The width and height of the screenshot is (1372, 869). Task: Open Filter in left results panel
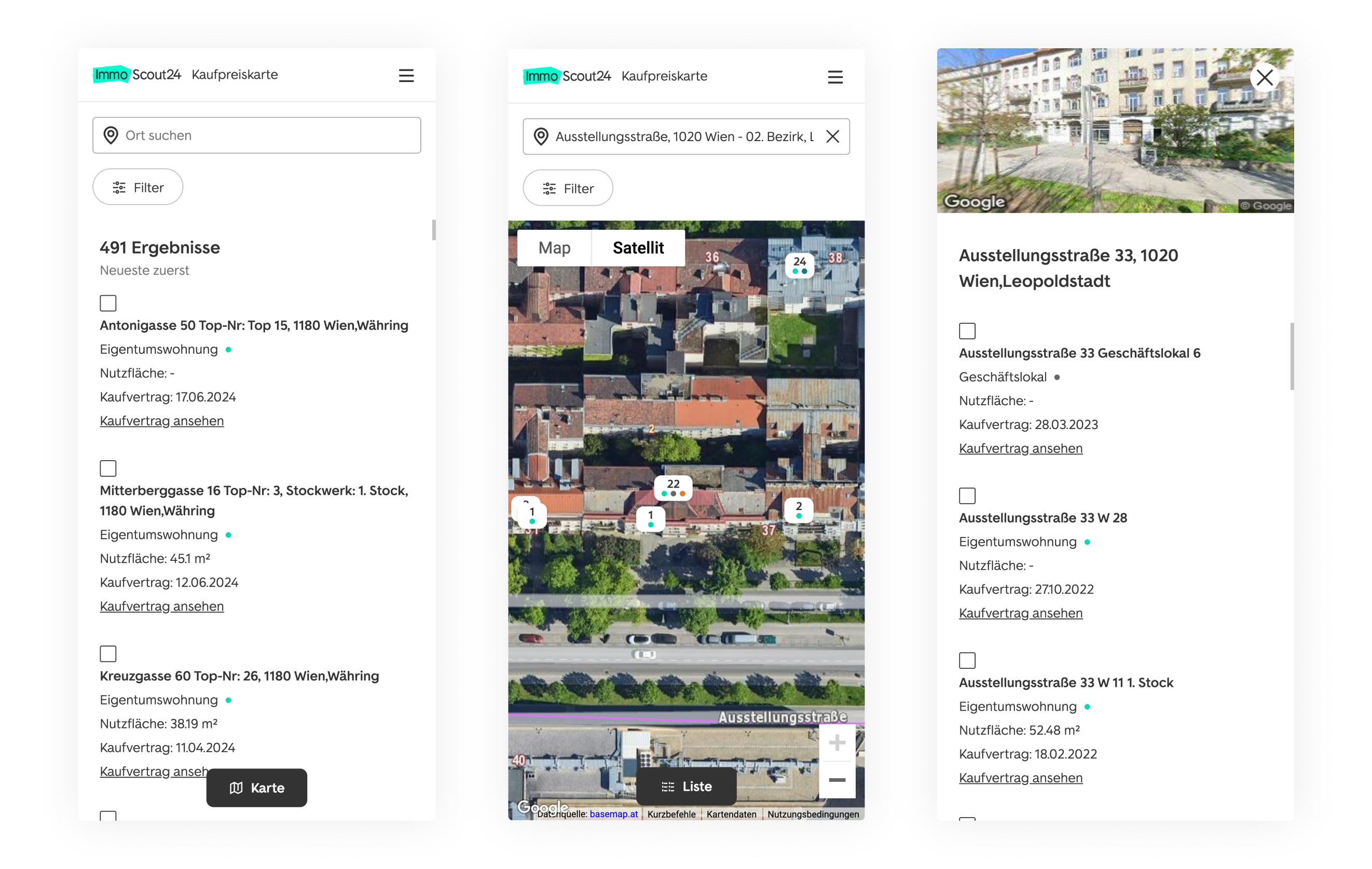(x=138, y=187)
